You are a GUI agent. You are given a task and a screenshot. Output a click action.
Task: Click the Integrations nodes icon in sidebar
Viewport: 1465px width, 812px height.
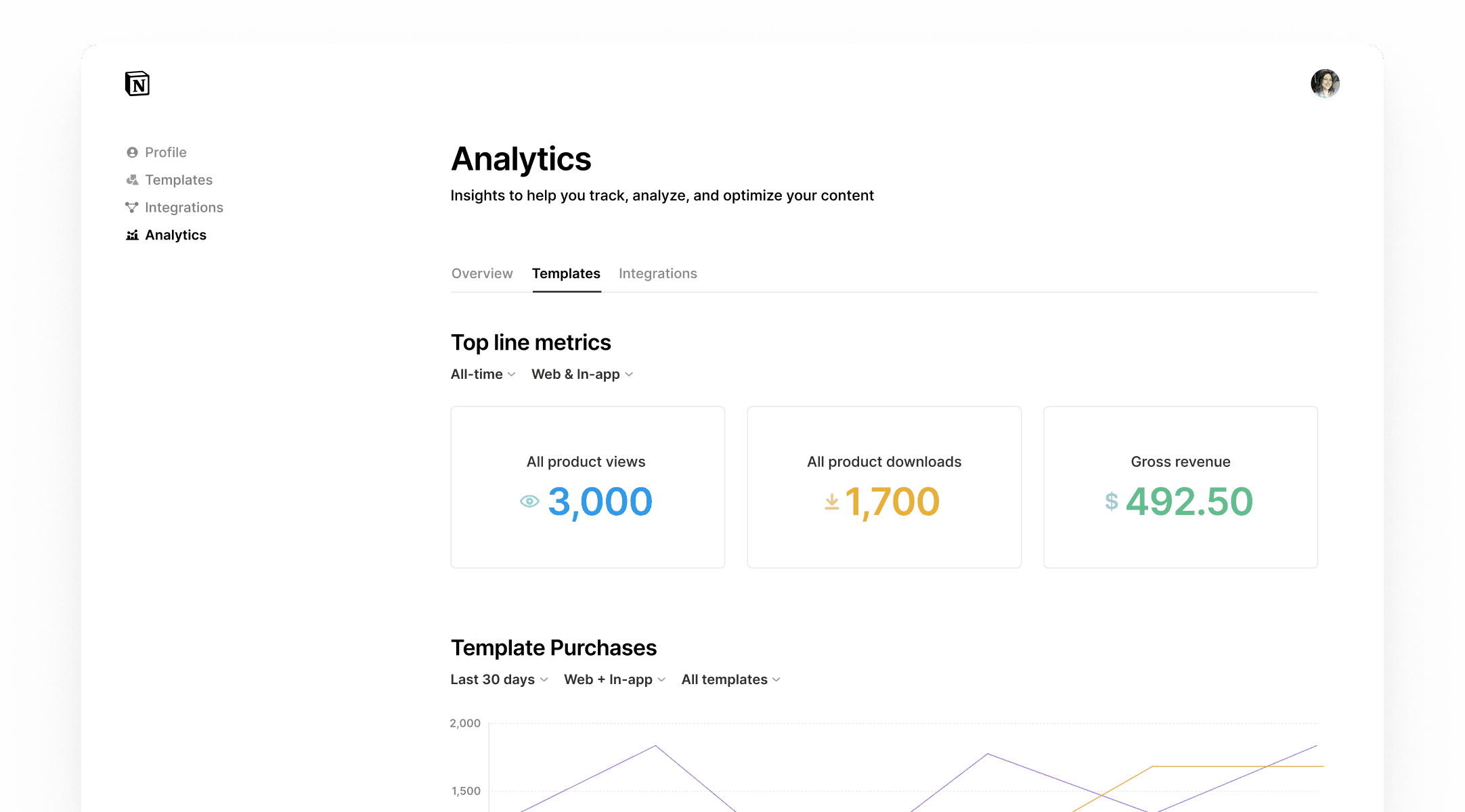[x=132, y=207]
